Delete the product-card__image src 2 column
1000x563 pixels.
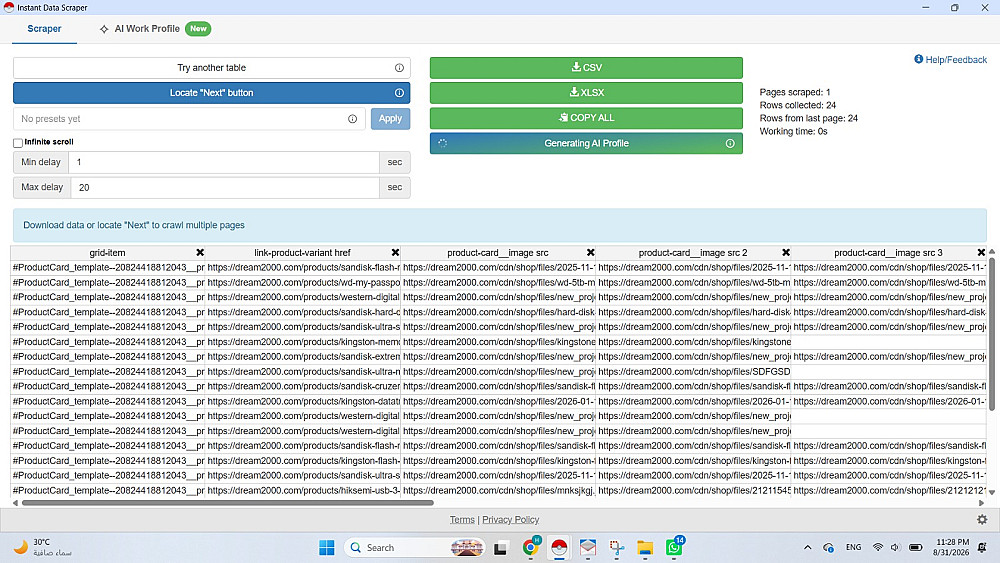tap(786, 252)
